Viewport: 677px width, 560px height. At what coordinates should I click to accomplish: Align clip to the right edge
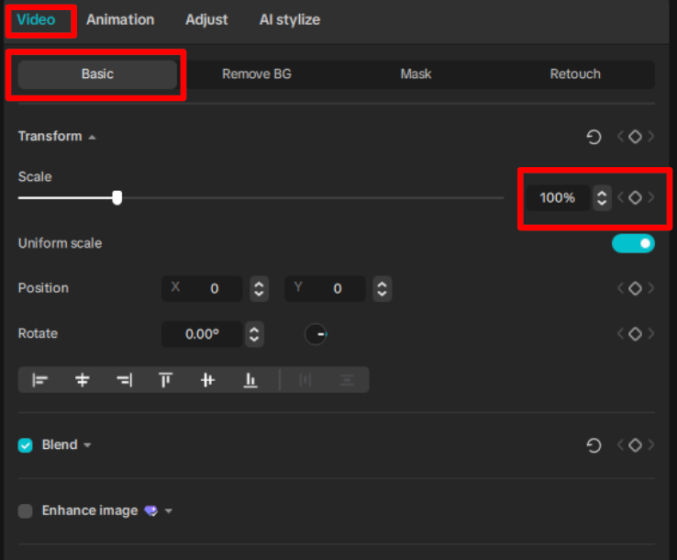124,380
